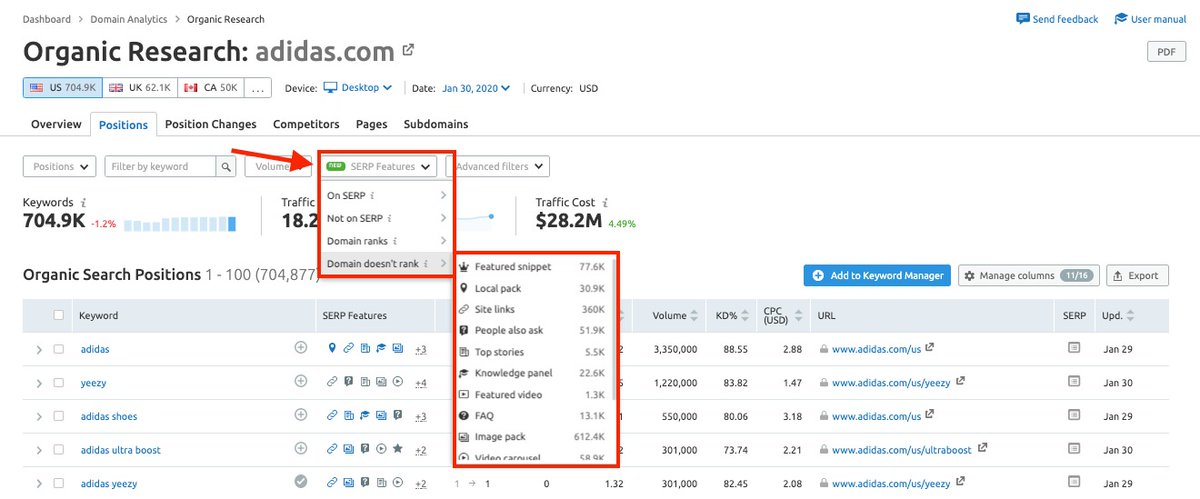
Task: Switch to Position Changes tab
Action: click(211, 124)
